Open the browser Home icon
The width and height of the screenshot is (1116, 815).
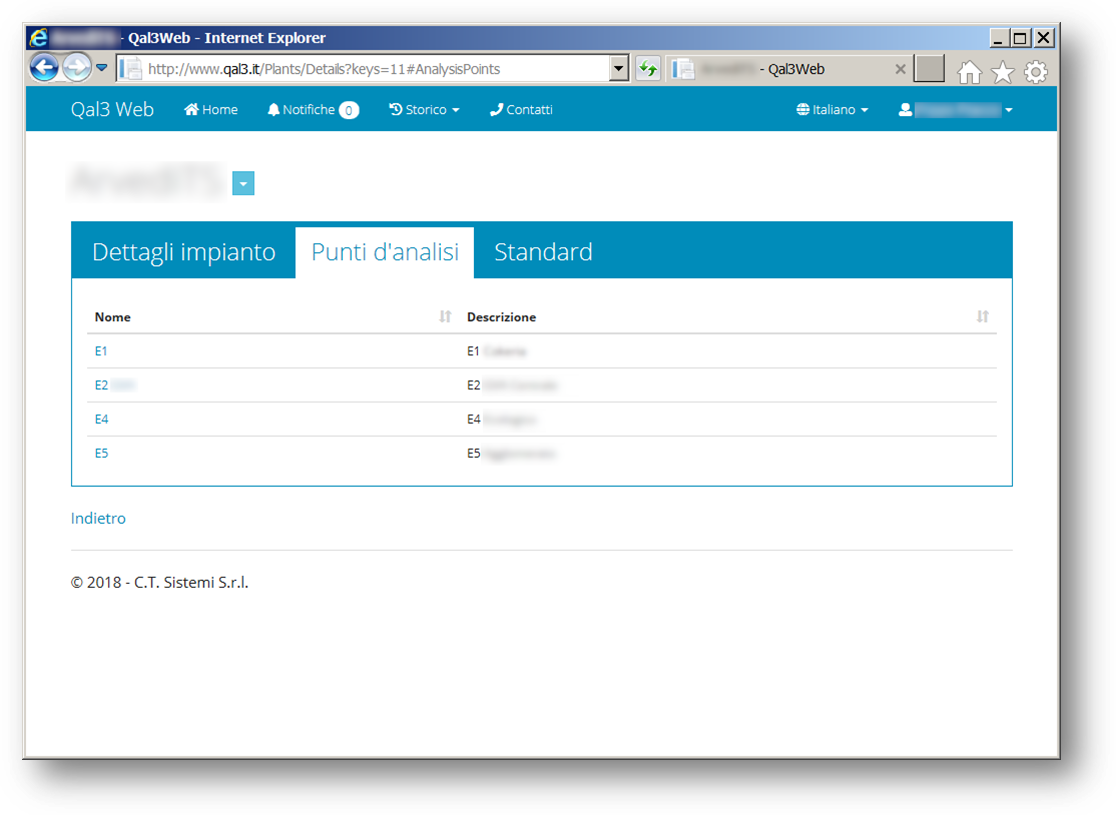click(969, 71)
